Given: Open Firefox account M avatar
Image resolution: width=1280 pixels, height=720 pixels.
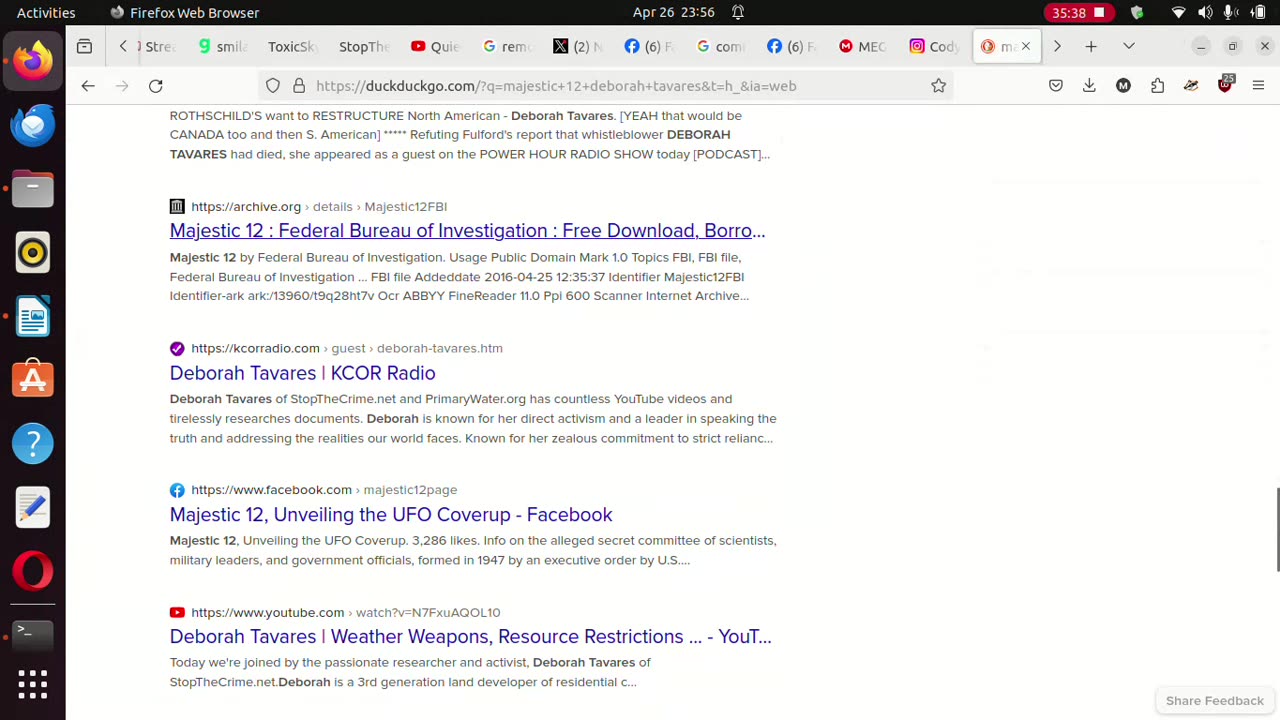Looking at the screenshot, I should 1123,86.
